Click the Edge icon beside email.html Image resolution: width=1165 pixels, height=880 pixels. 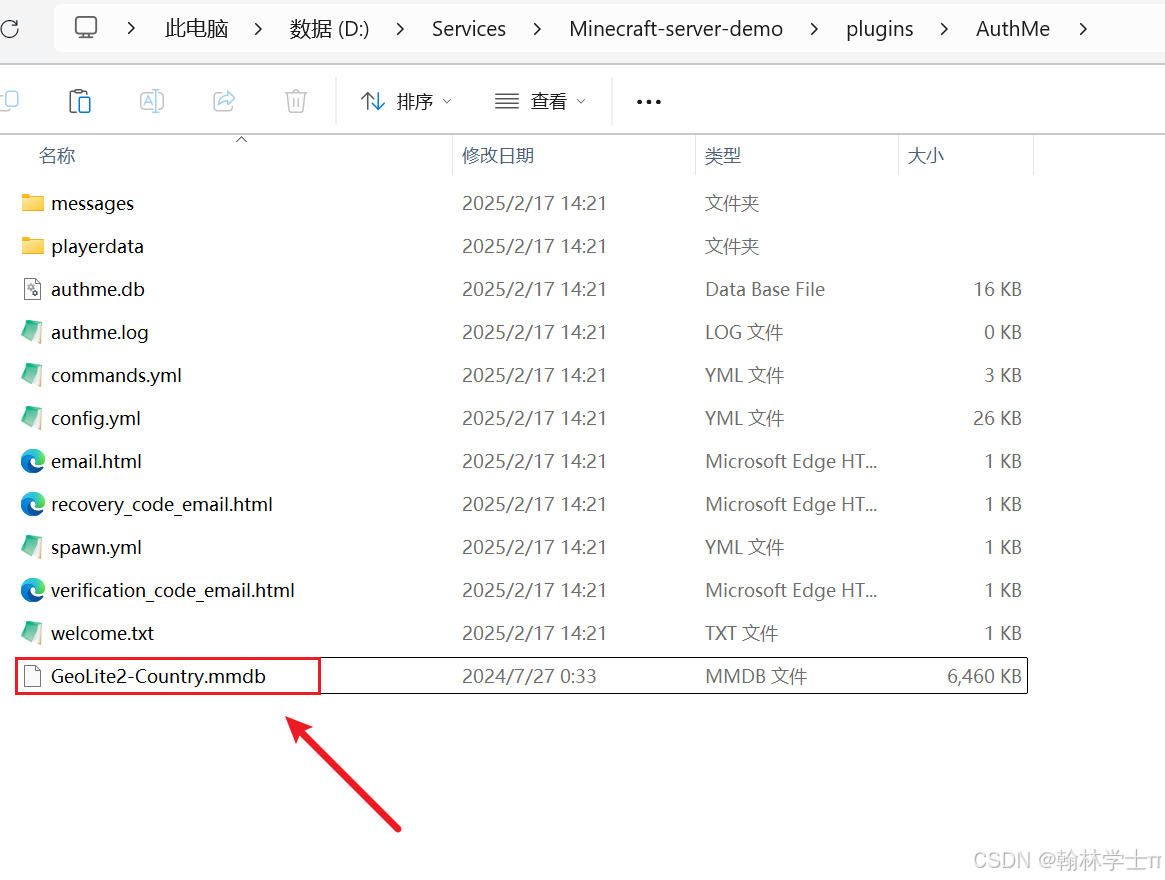[33, 462]
